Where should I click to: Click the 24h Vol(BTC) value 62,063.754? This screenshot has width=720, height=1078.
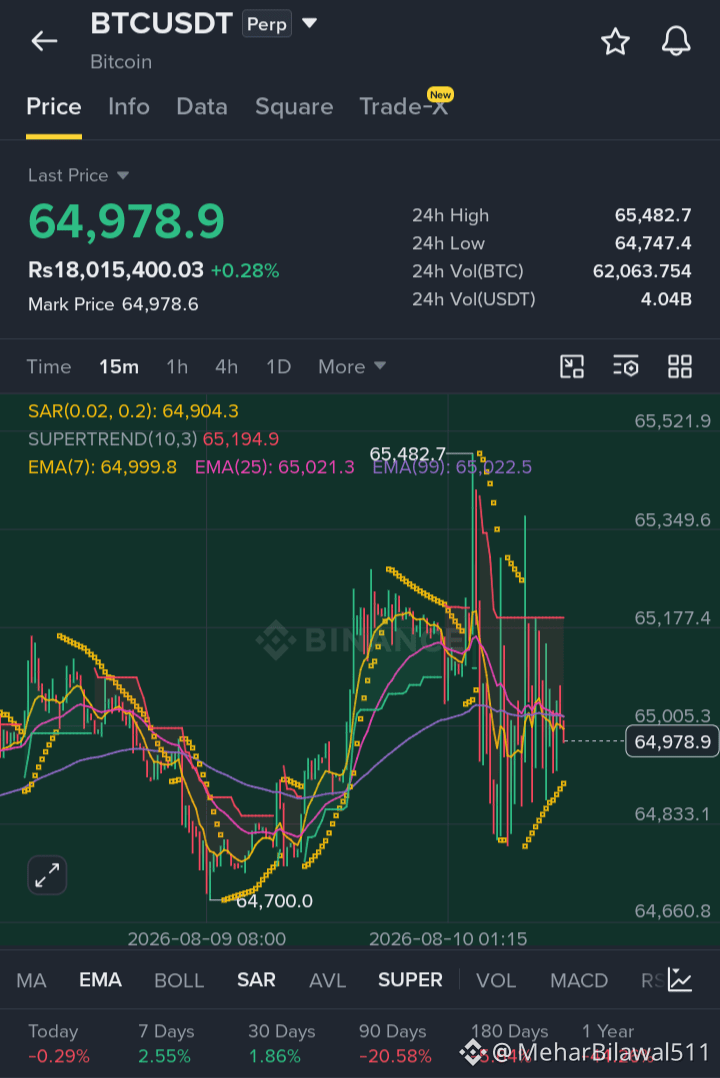coord(642,271)
